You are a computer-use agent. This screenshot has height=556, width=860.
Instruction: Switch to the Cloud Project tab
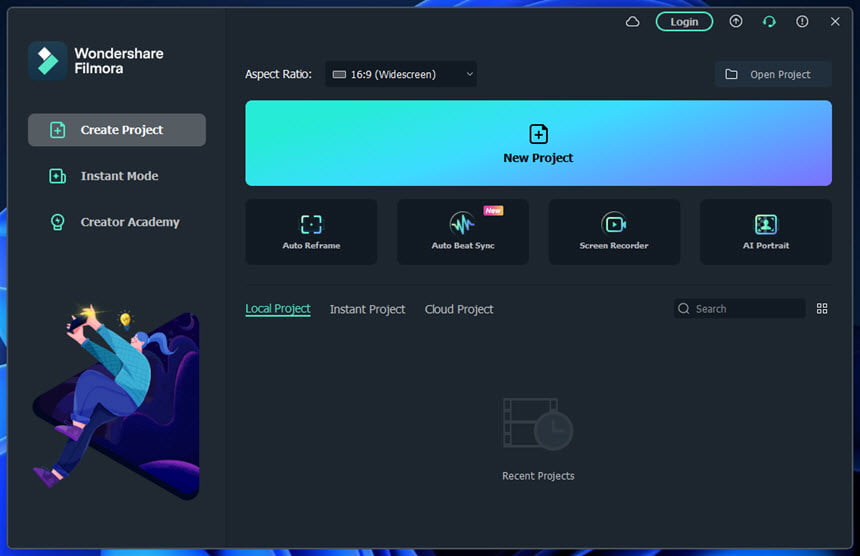pyautogui.click(x=459, y=309)
